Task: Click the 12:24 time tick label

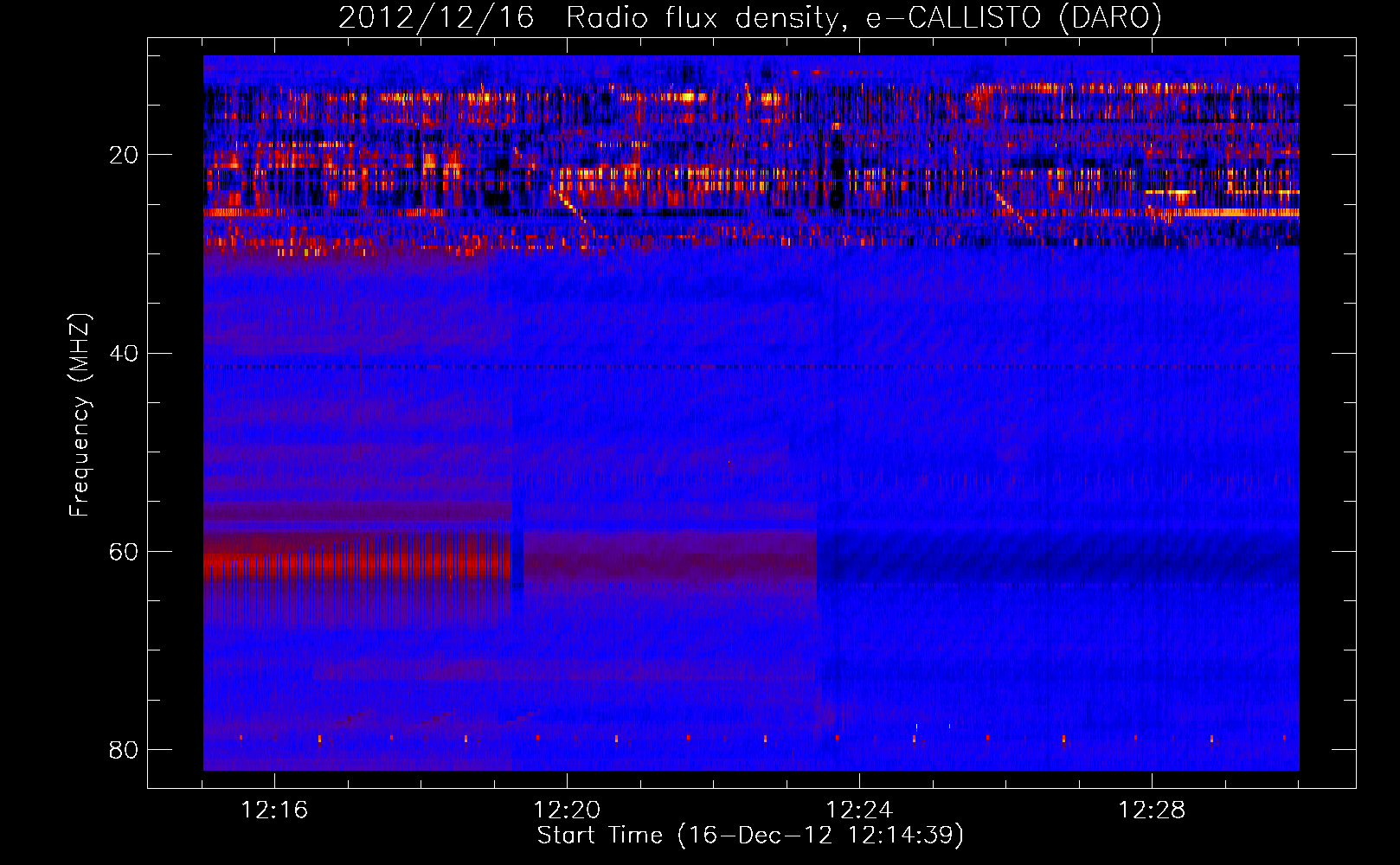Action: click(859, 811)
